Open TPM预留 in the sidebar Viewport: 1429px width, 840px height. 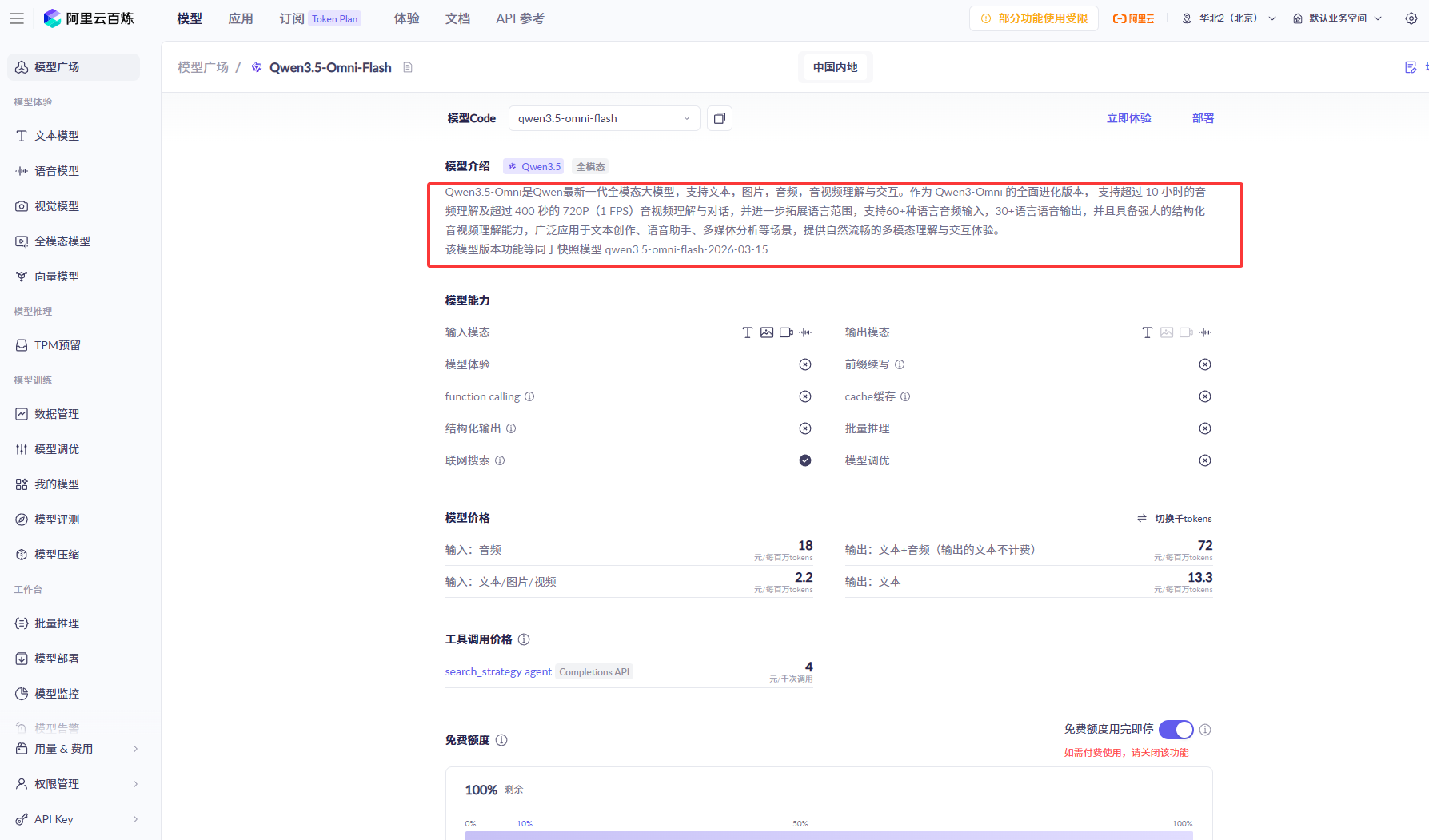74,345
